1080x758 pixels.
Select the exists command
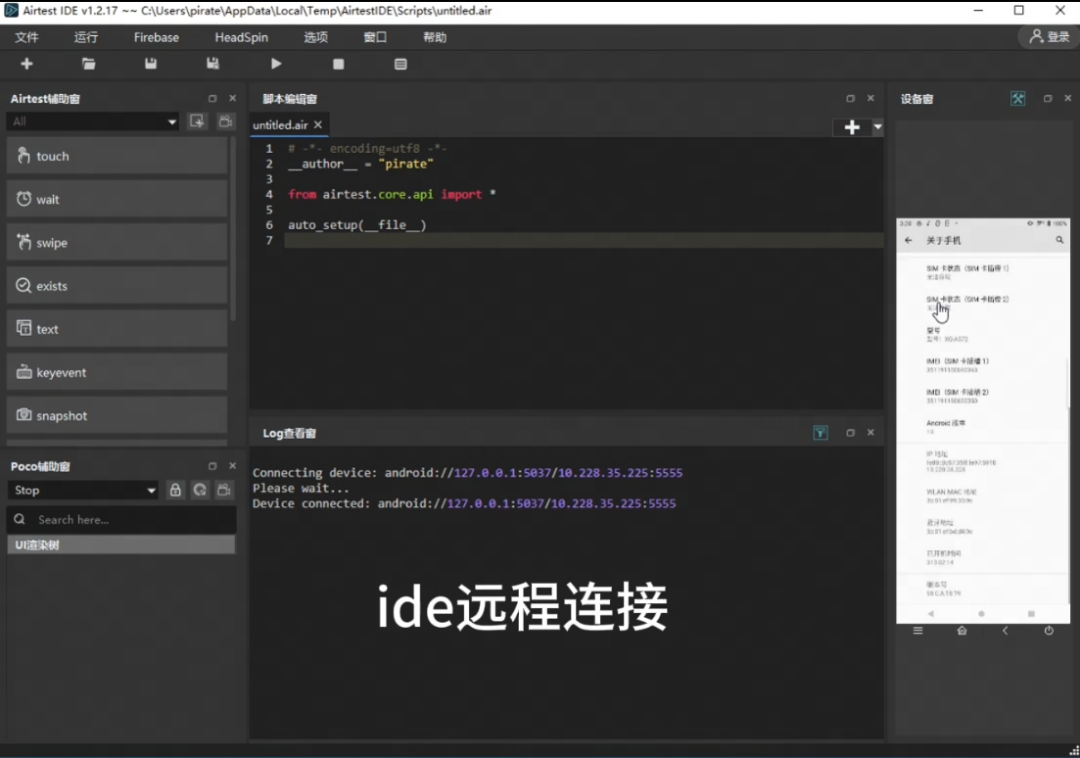(117, 286)
